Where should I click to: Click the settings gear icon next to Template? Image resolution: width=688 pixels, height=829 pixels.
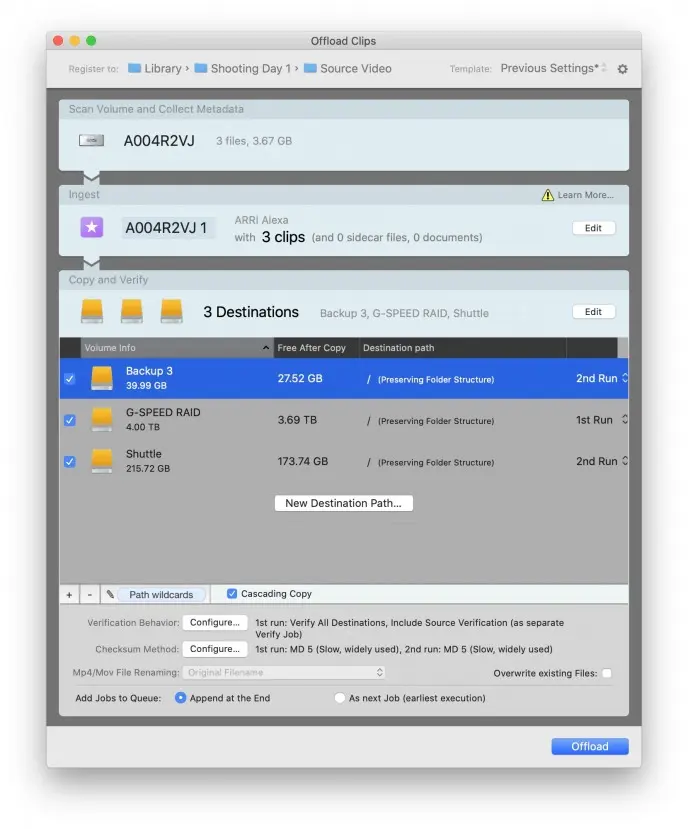pos(623,69)
